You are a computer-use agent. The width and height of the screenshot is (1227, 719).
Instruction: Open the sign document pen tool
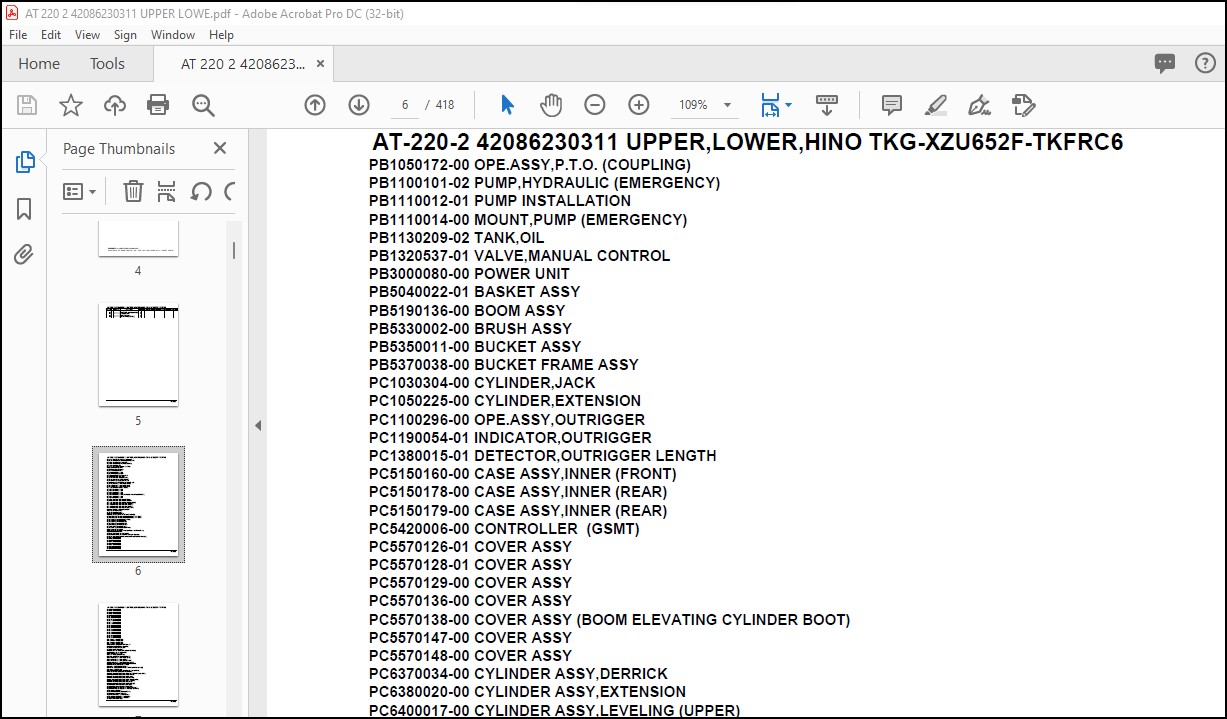pos(979,105)
